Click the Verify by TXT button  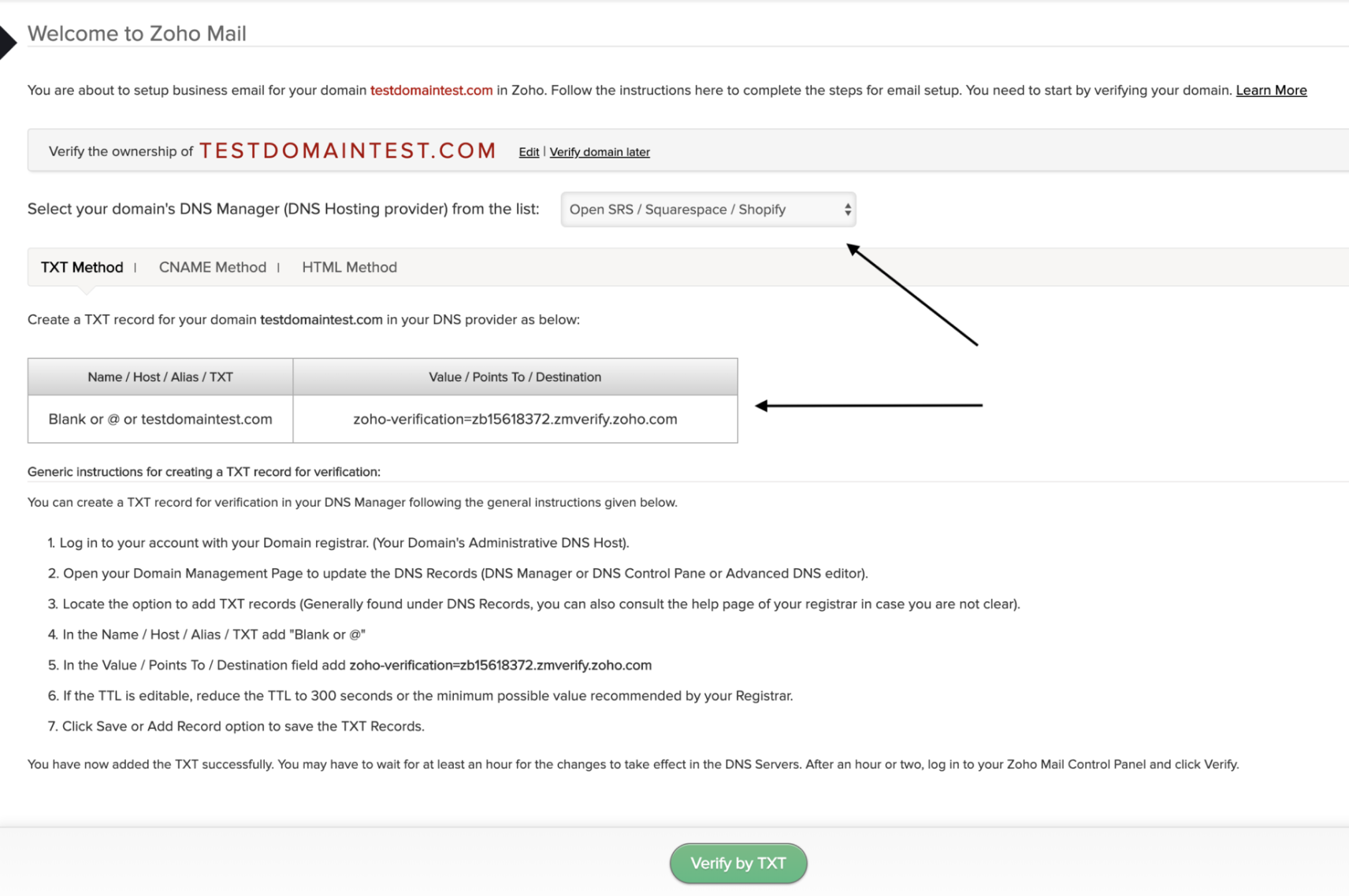(x=738, y=863)
